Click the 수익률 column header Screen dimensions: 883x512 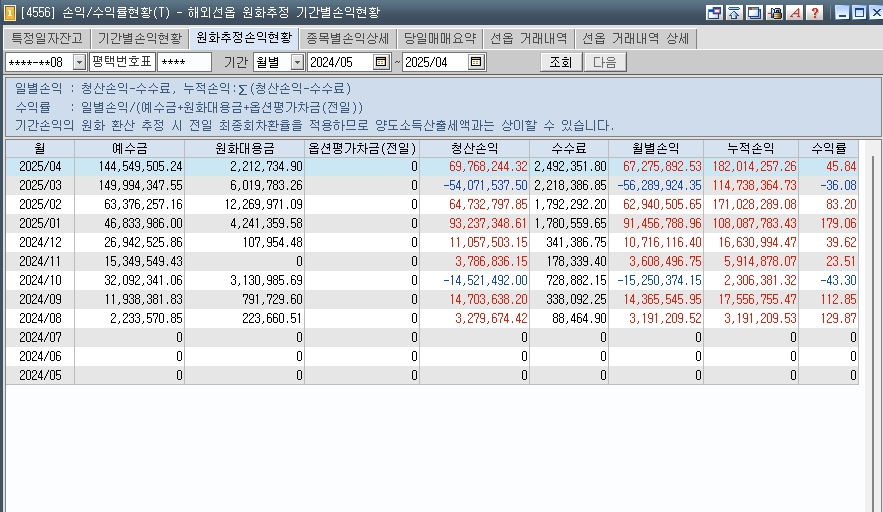click(828, 148)
